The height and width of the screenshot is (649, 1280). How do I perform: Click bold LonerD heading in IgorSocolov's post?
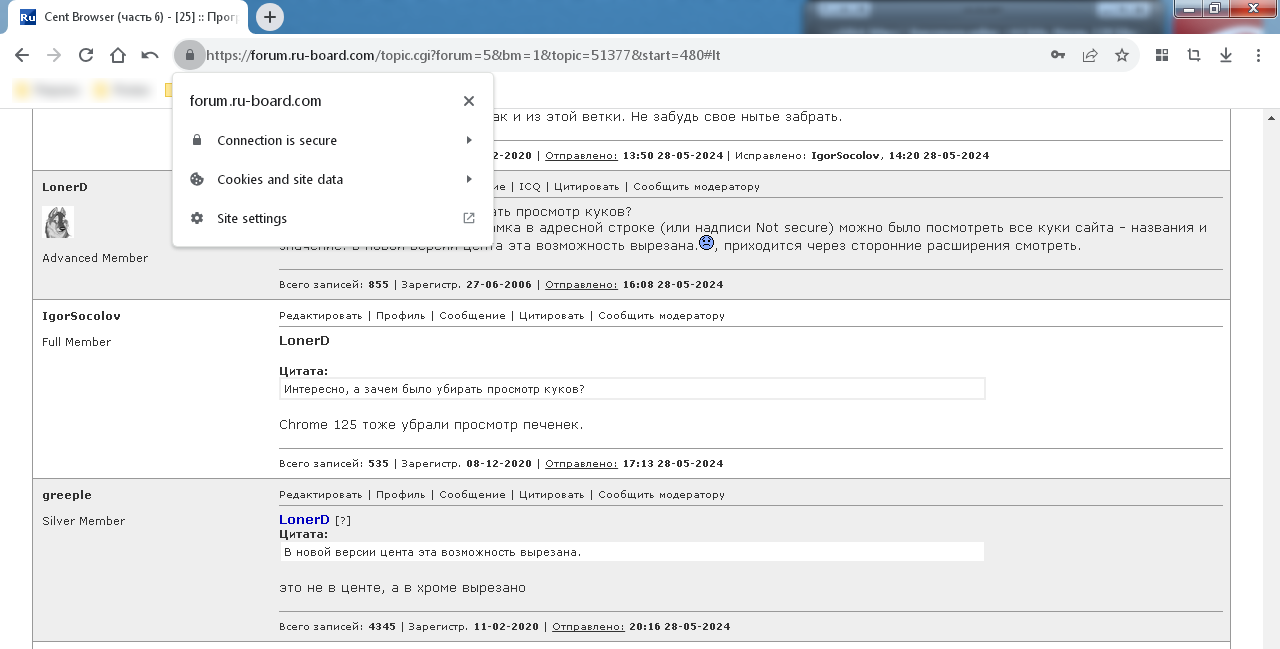304,341
